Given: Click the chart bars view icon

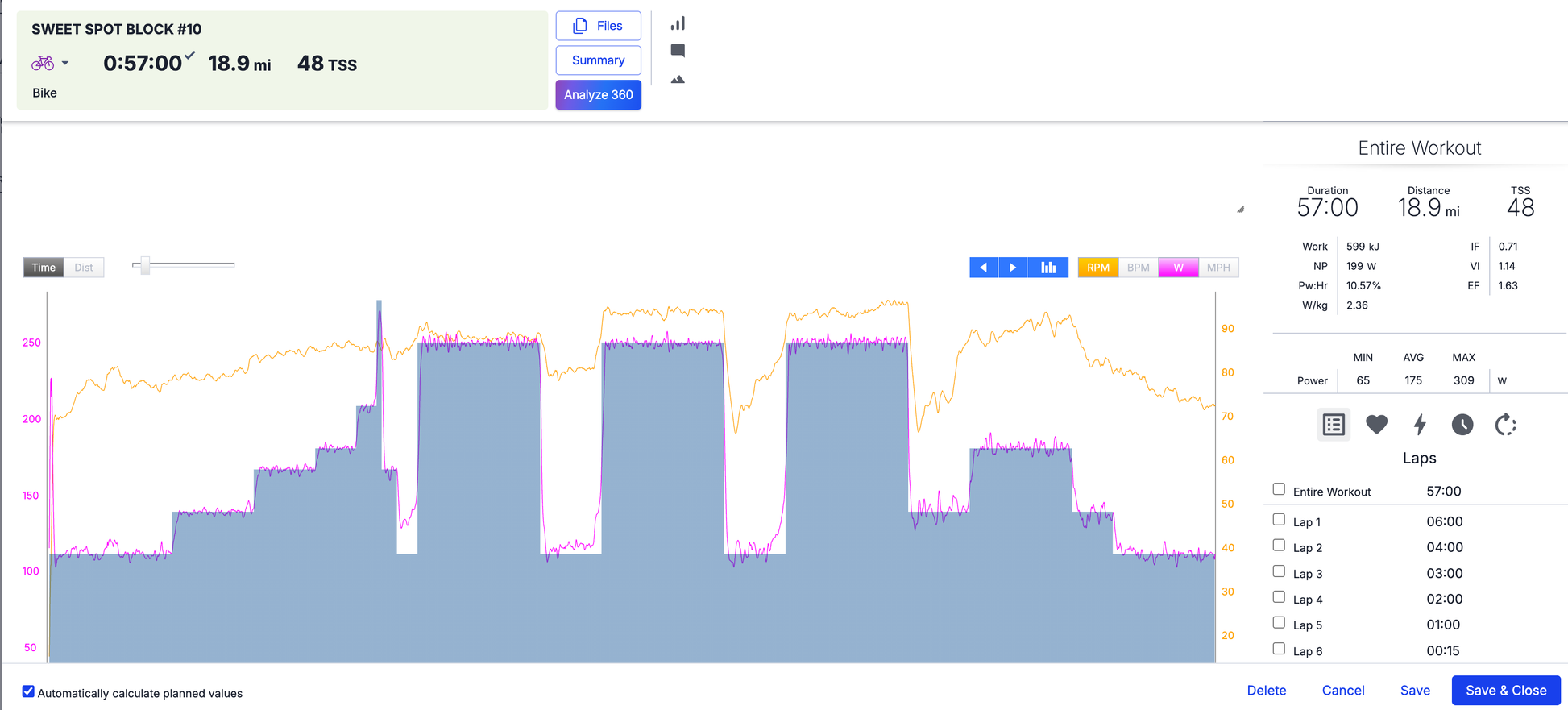Looking at the screenshot, I should click(1047, 268).
